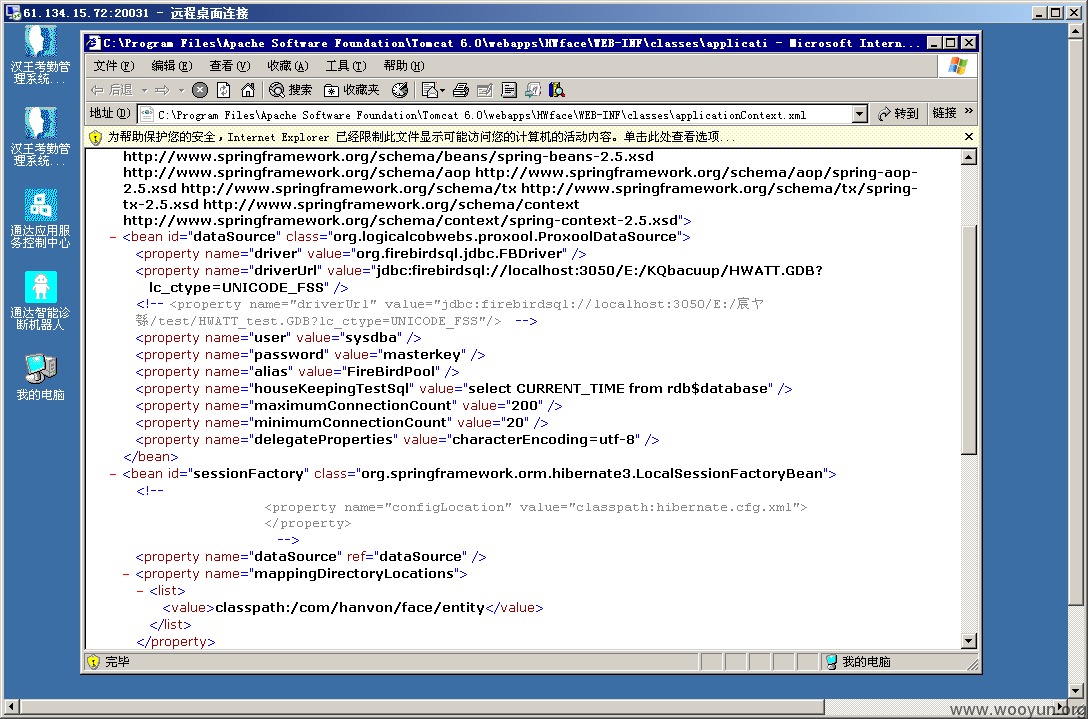The image size is (1088, 719).
Task: Collapse the sessionFactory bean node
Action: click(x=113, y=475)
